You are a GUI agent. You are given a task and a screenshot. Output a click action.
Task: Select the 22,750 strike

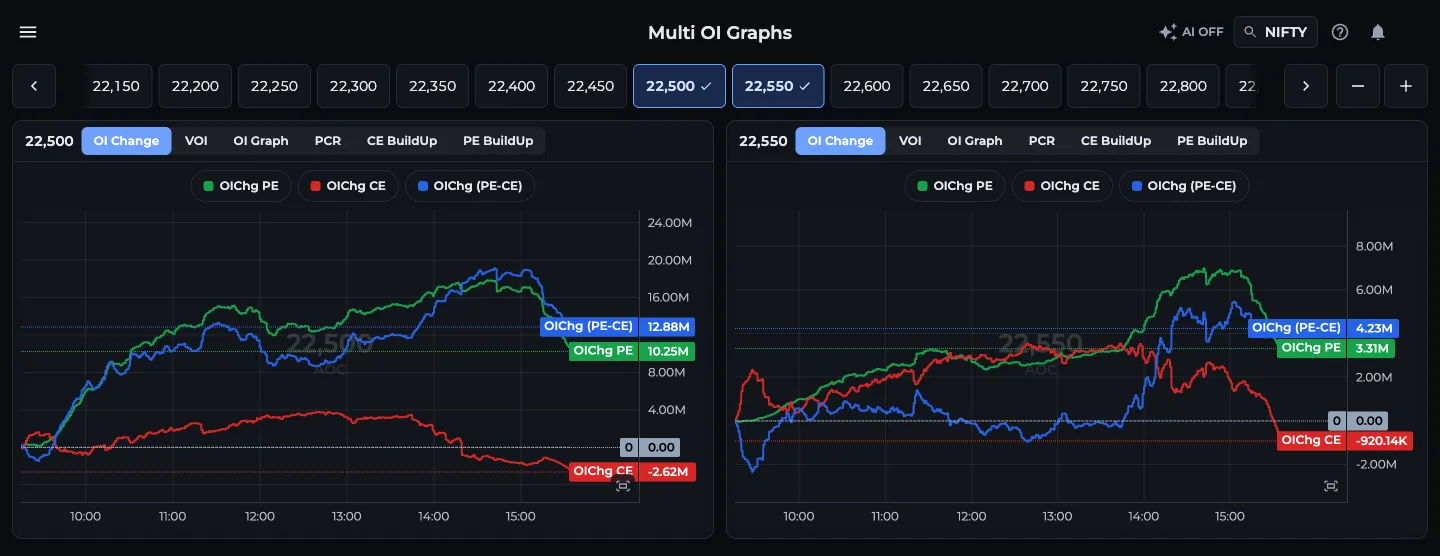pyautogui.click(x=1104, y=86)
